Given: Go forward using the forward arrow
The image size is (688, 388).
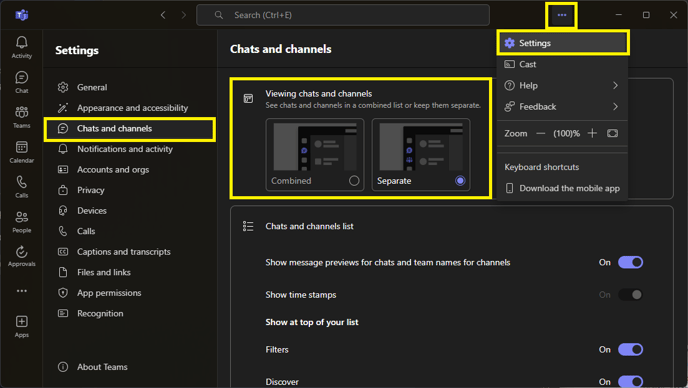Looking at the screenshot, I should click(183, 15).
